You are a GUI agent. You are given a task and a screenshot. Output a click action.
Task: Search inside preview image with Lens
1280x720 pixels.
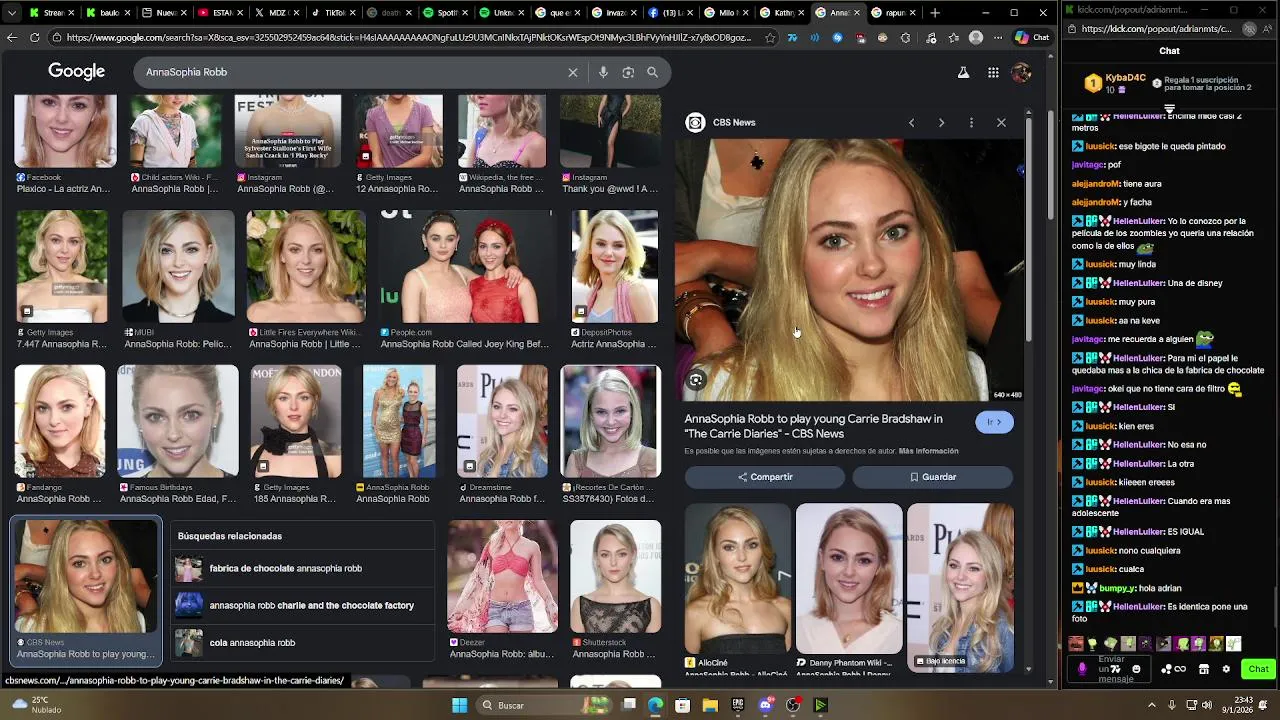point(696,380)
